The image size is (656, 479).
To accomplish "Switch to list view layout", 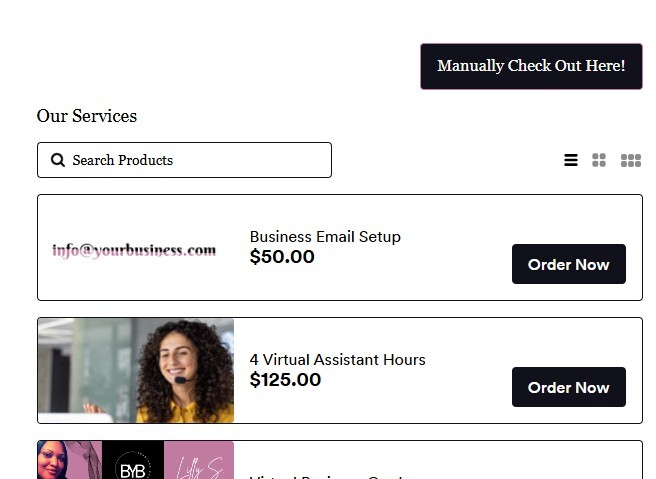I will [x=571, y=160].
